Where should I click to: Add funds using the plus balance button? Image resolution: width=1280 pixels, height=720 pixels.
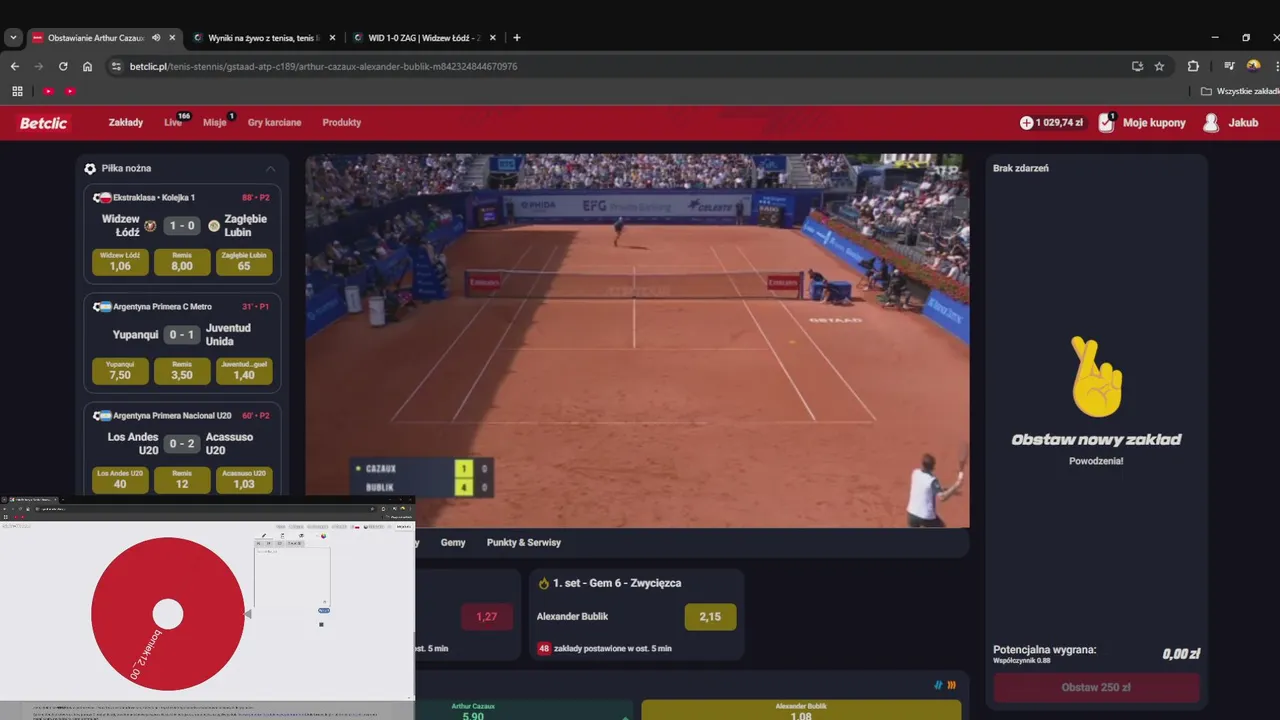1026,123
